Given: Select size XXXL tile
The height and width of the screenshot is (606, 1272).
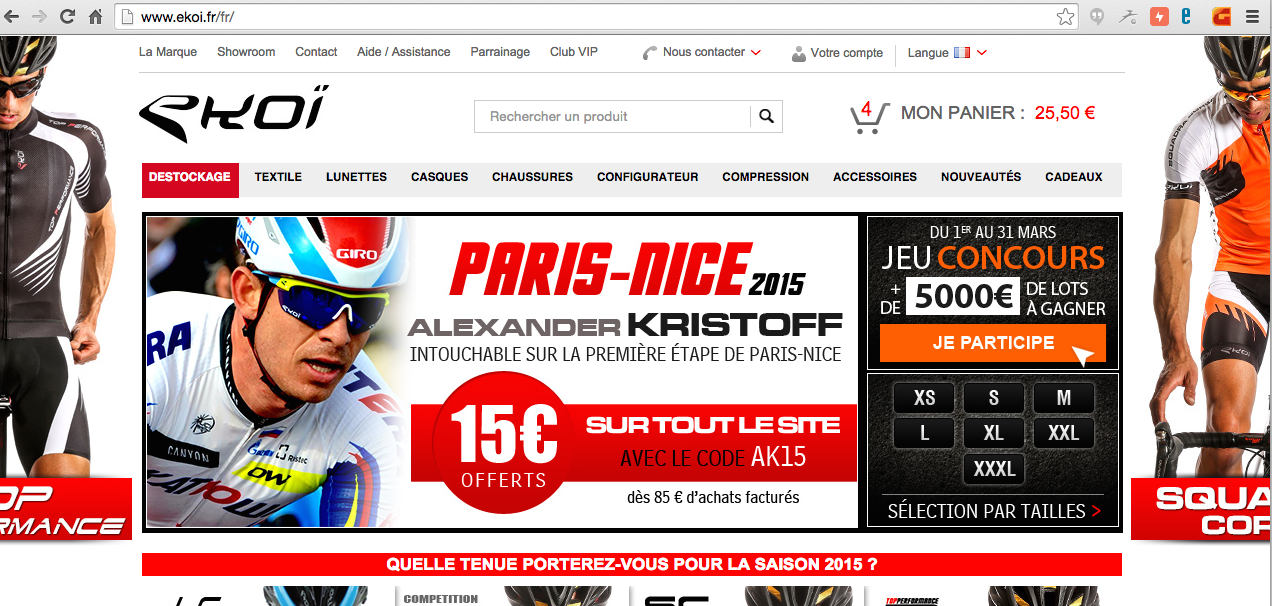Looking at the screenshot, I should (x=994, y=469).
